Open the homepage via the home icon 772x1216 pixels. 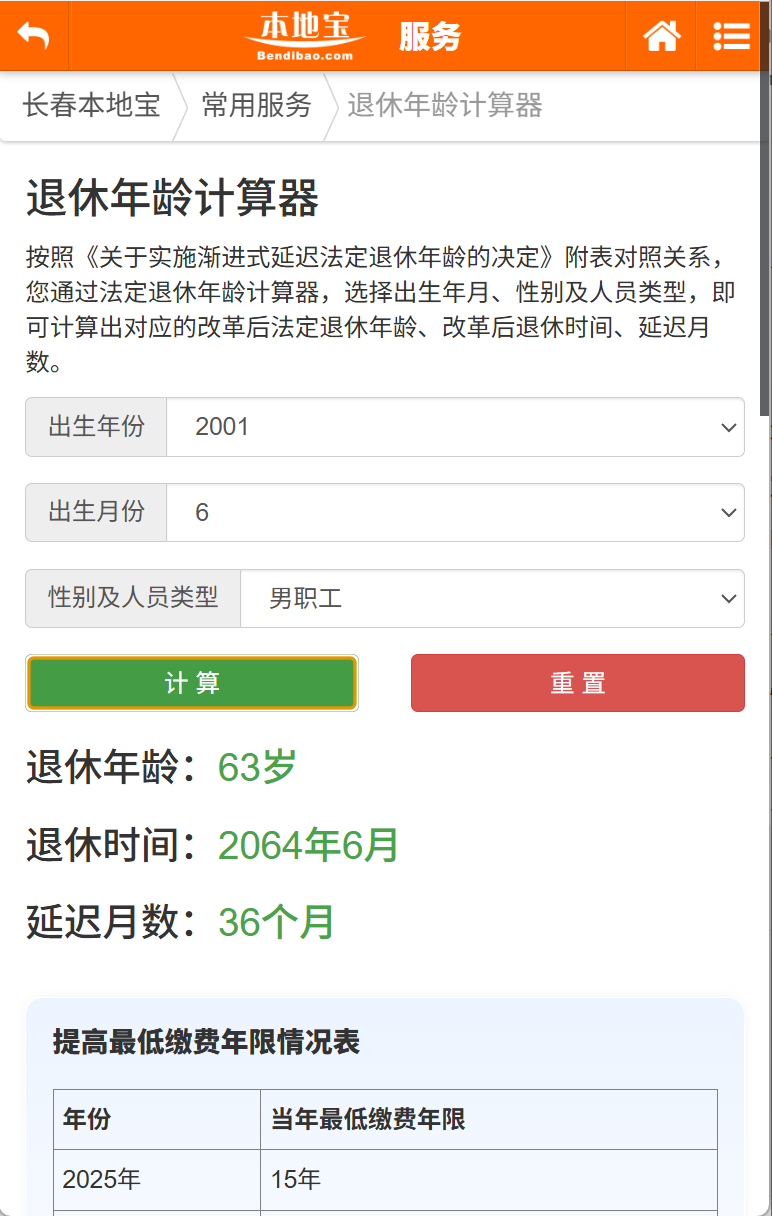pyautogui.click(x=660, y=35)
